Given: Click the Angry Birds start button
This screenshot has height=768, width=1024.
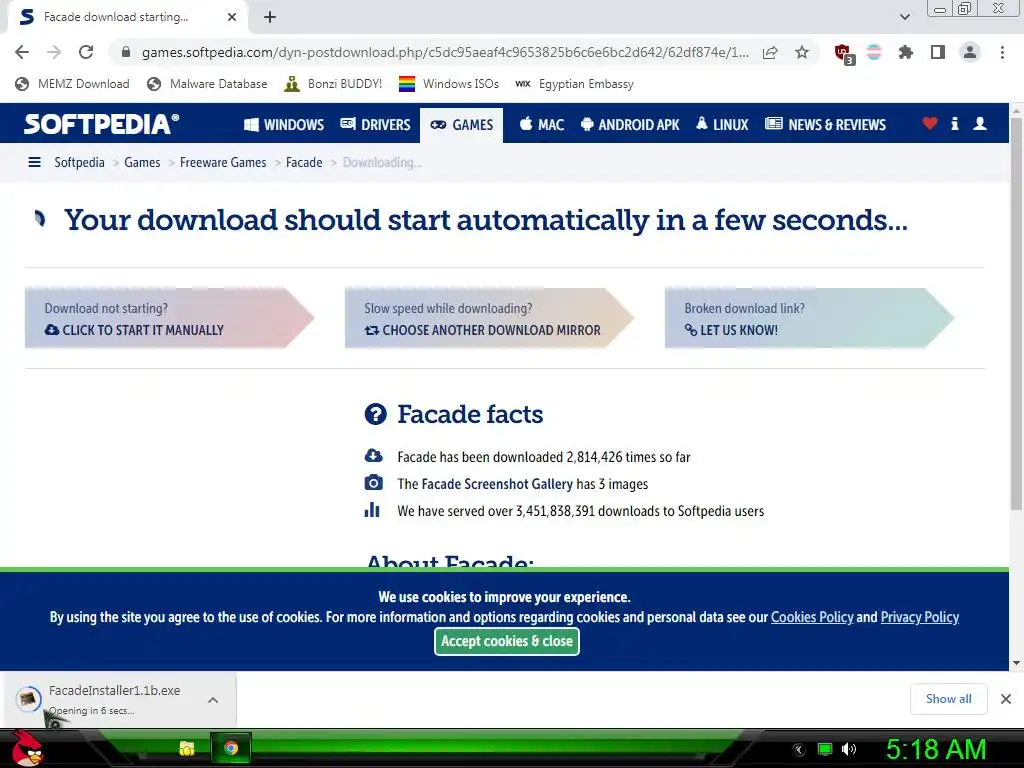Looking at the screenshot, I should pos(27,748).
